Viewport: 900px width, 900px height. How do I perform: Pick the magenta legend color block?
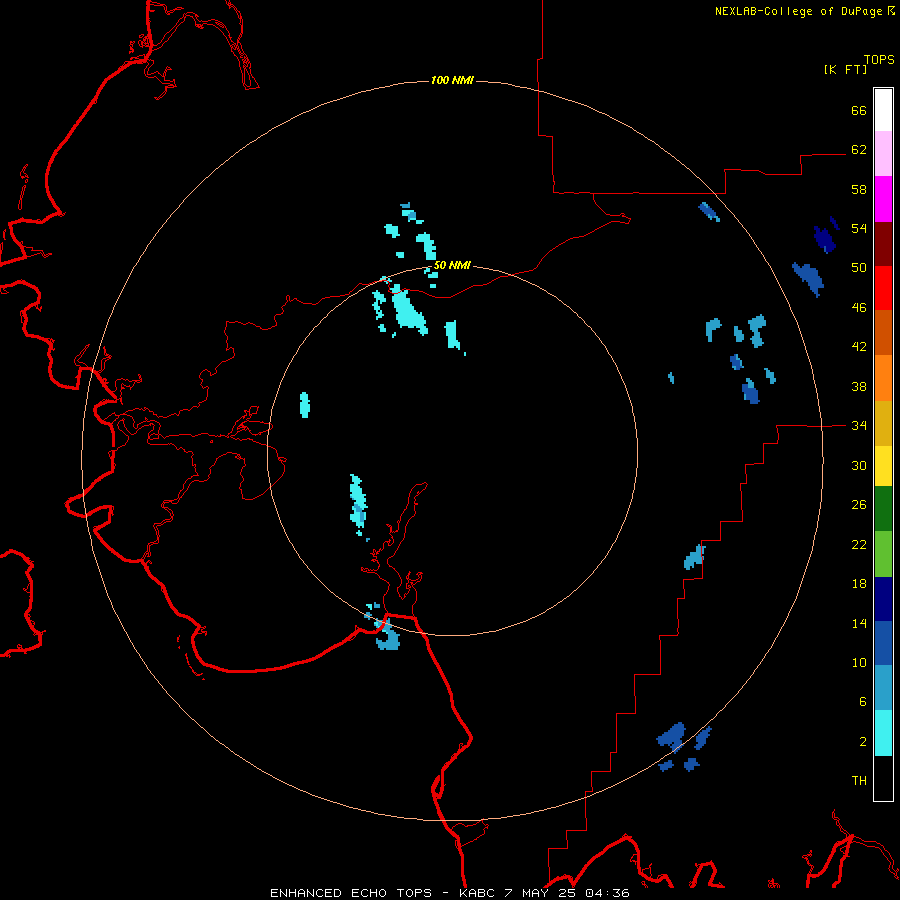883,199
